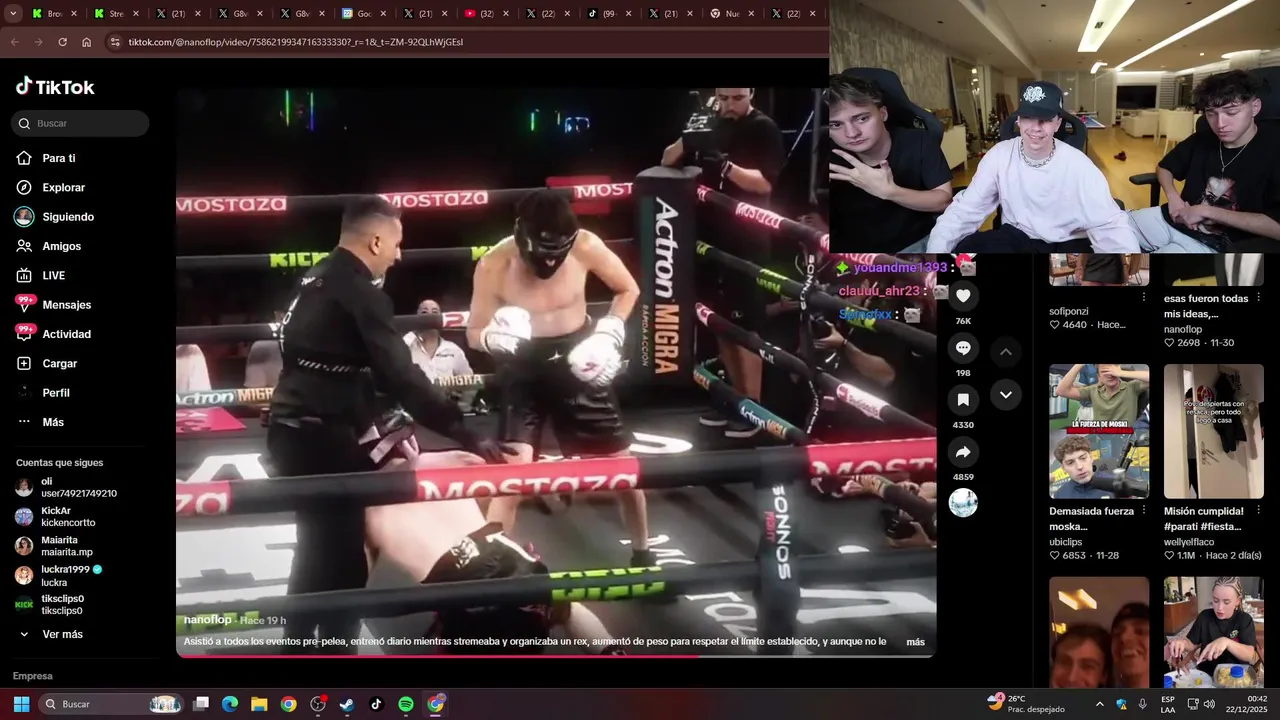Click the browser home button
This screenshot has height=720, width=1280.
point(86,42)
